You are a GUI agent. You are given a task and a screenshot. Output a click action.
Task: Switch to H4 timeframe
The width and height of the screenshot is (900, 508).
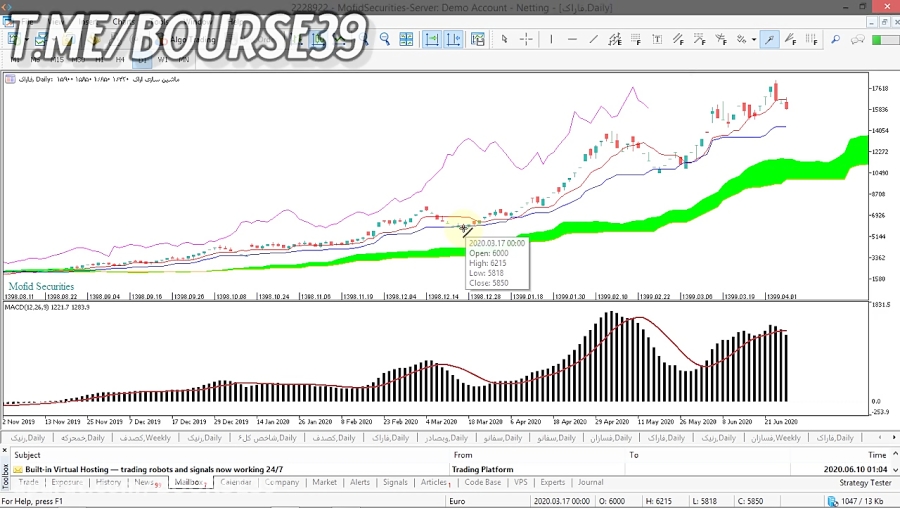click(120, 60)
